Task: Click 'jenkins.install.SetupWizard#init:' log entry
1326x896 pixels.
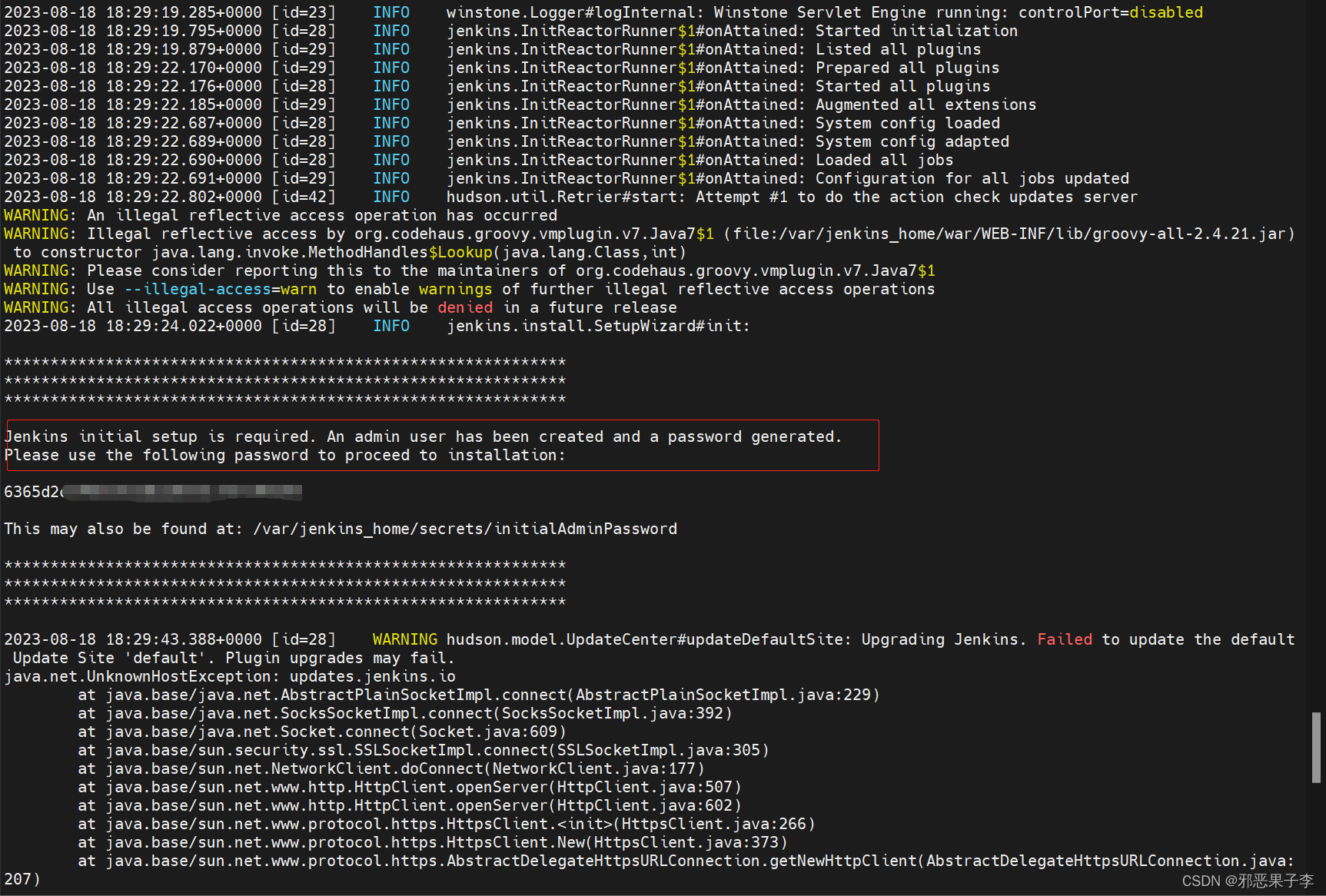Action: (x=598, y=326)
